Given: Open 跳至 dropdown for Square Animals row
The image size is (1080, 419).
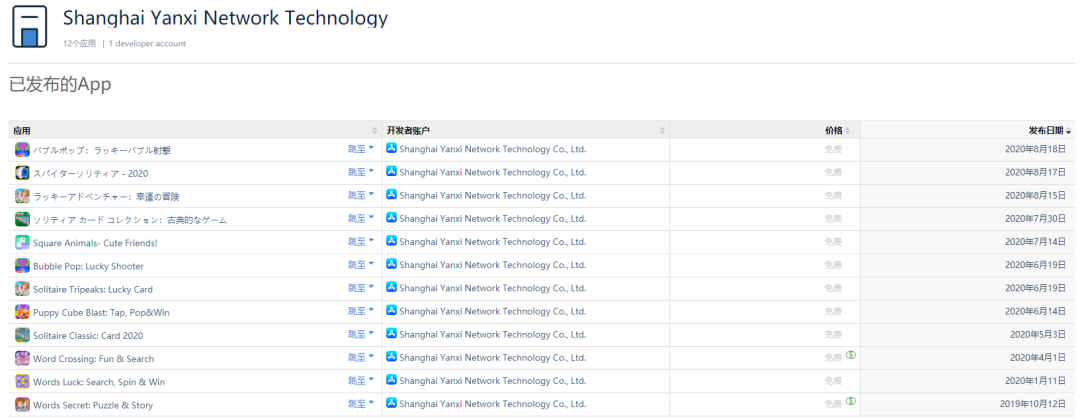Looking at the screenshot, I should coord(360,242).
